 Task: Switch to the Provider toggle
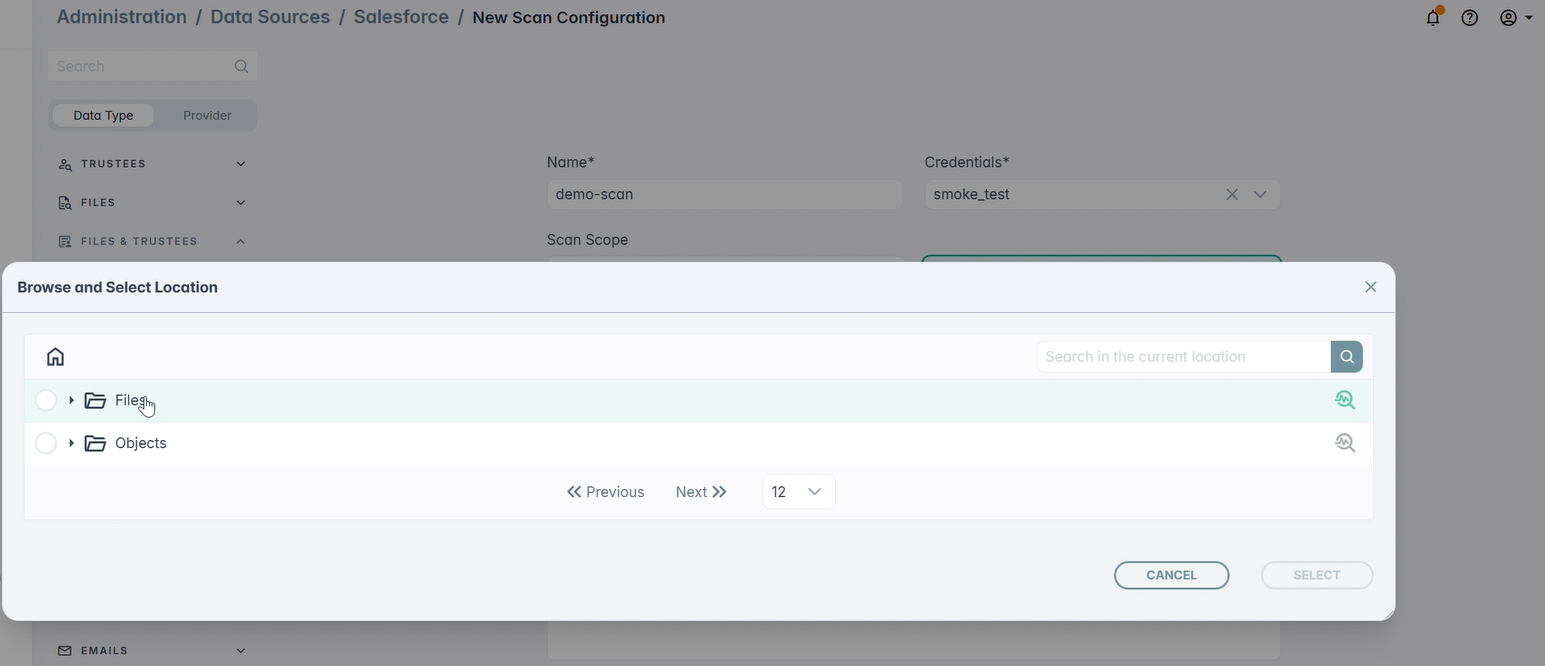pos(207,115)
